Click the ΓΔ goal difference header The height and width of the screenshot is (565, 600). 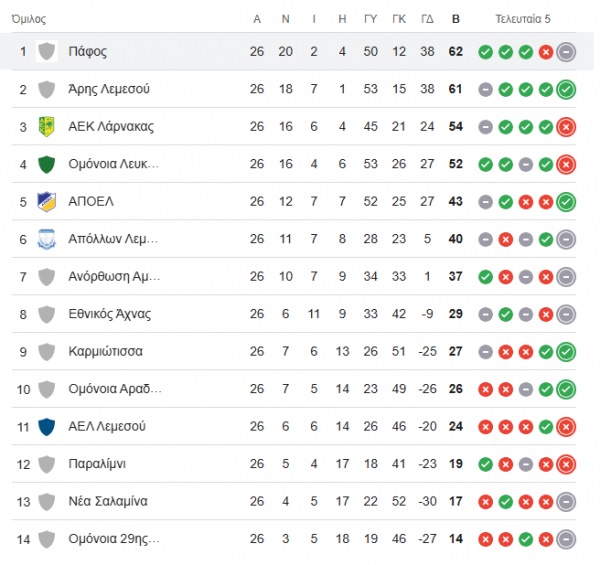427,19
